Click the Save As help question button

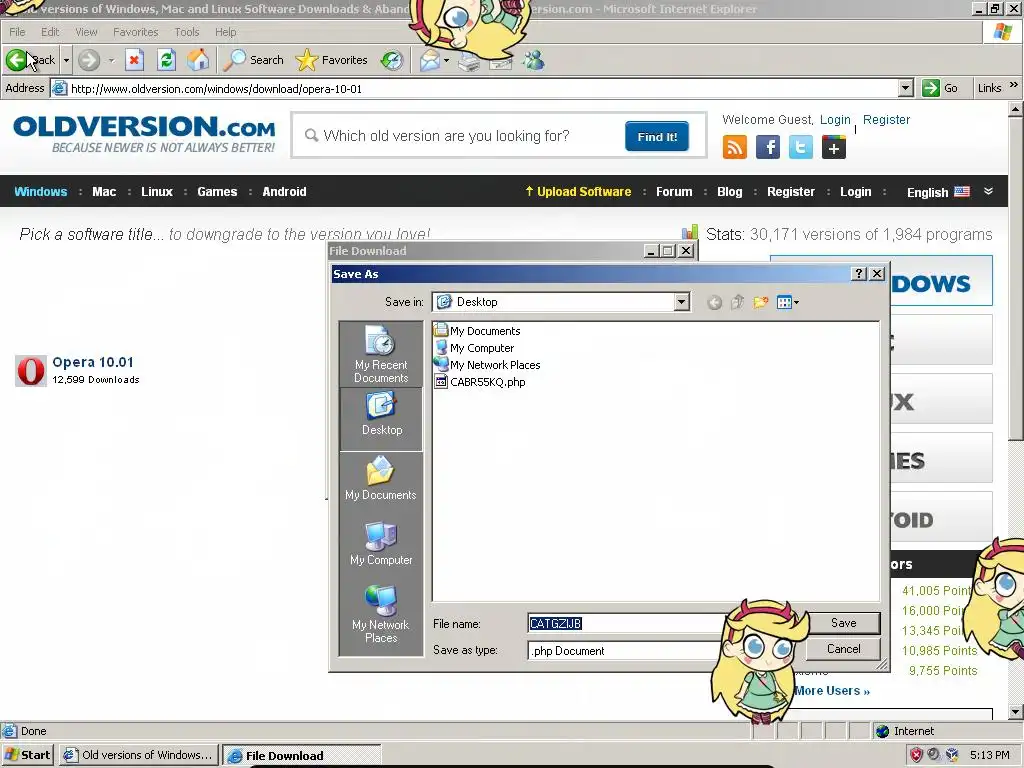point(859,274)
